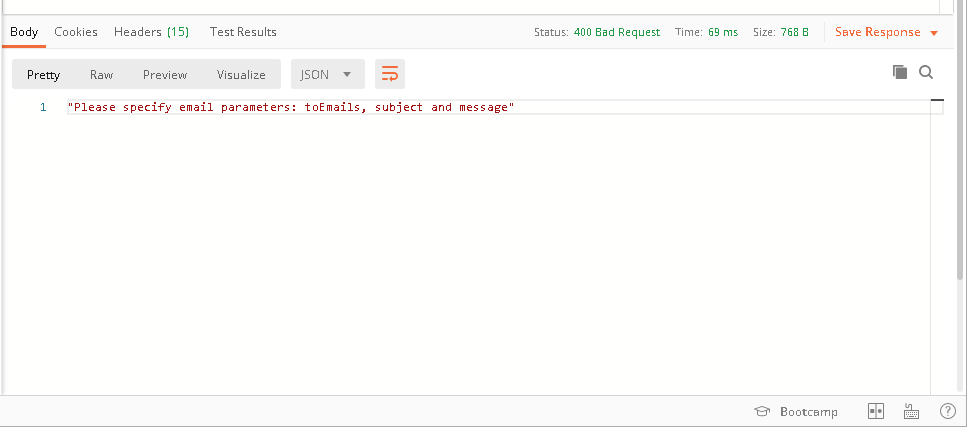Open the help question mark icon
This screenshot has height=435, width=974.
[947, 411]
